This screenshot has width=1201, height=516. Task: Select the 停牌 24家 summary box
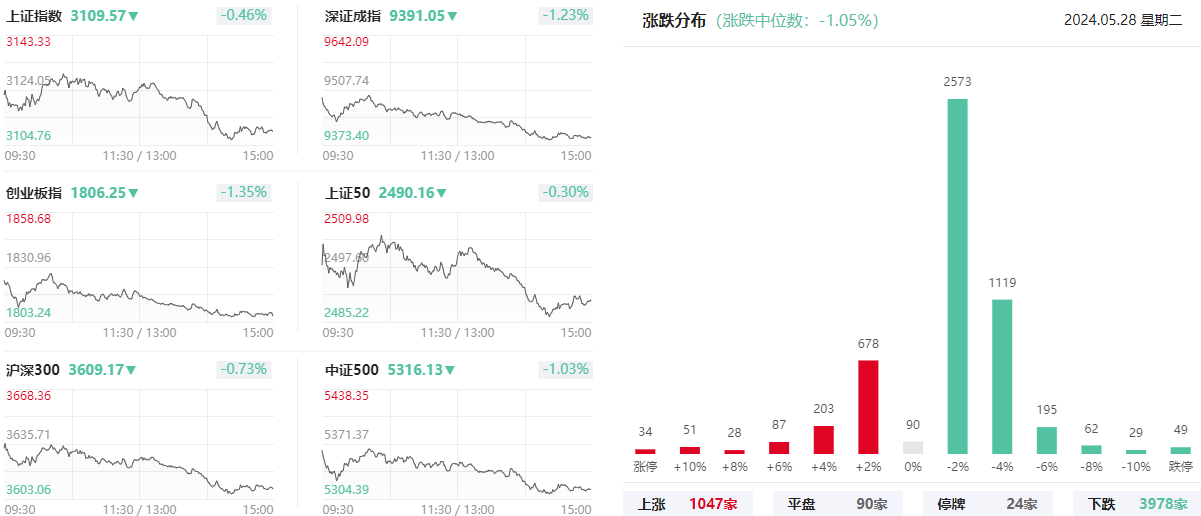[x=987, y=503]
